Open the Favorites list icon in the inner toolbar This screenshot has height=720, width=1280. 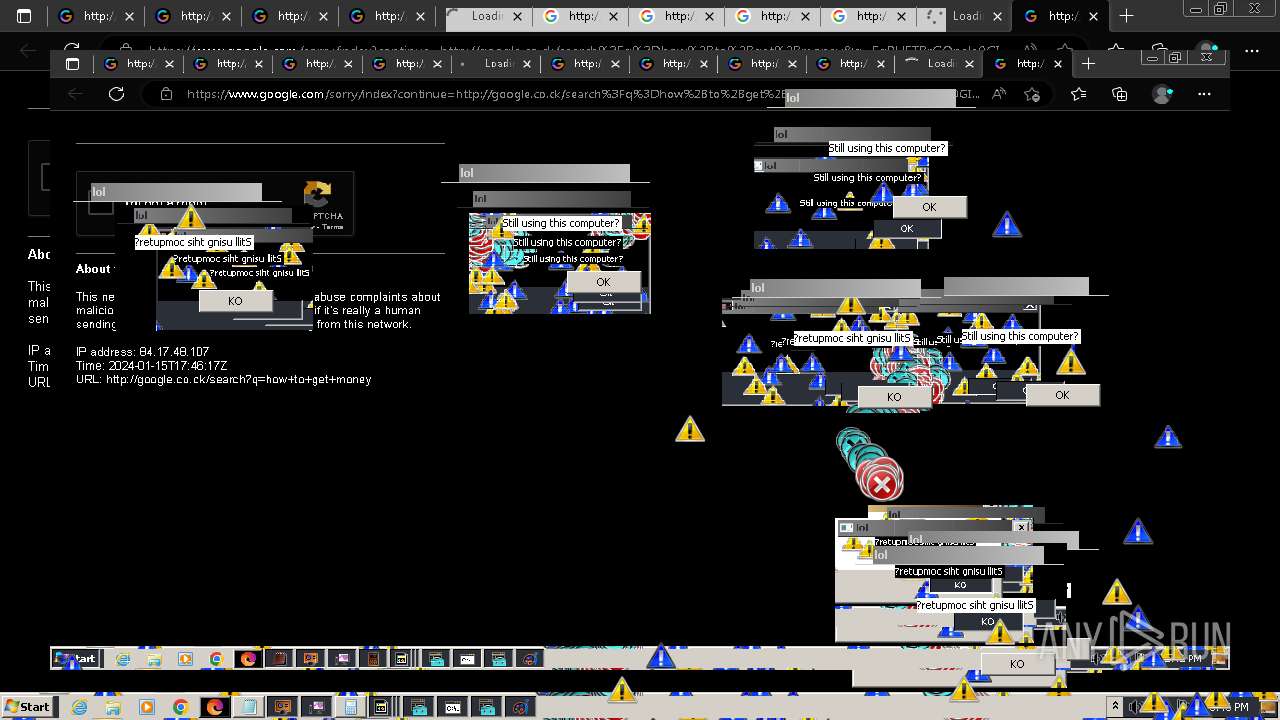click(x=1078, y=94)
